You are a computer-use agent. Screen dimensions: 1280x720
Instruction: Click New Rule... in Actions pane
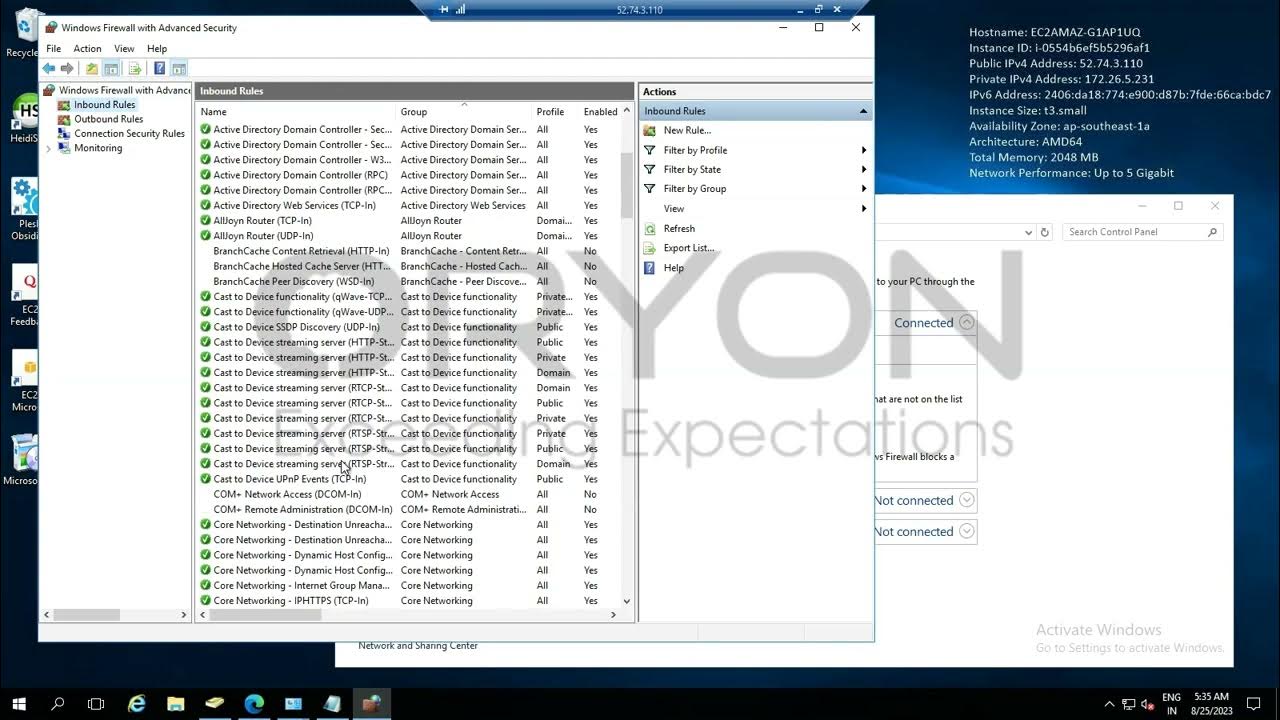[687, 130]
